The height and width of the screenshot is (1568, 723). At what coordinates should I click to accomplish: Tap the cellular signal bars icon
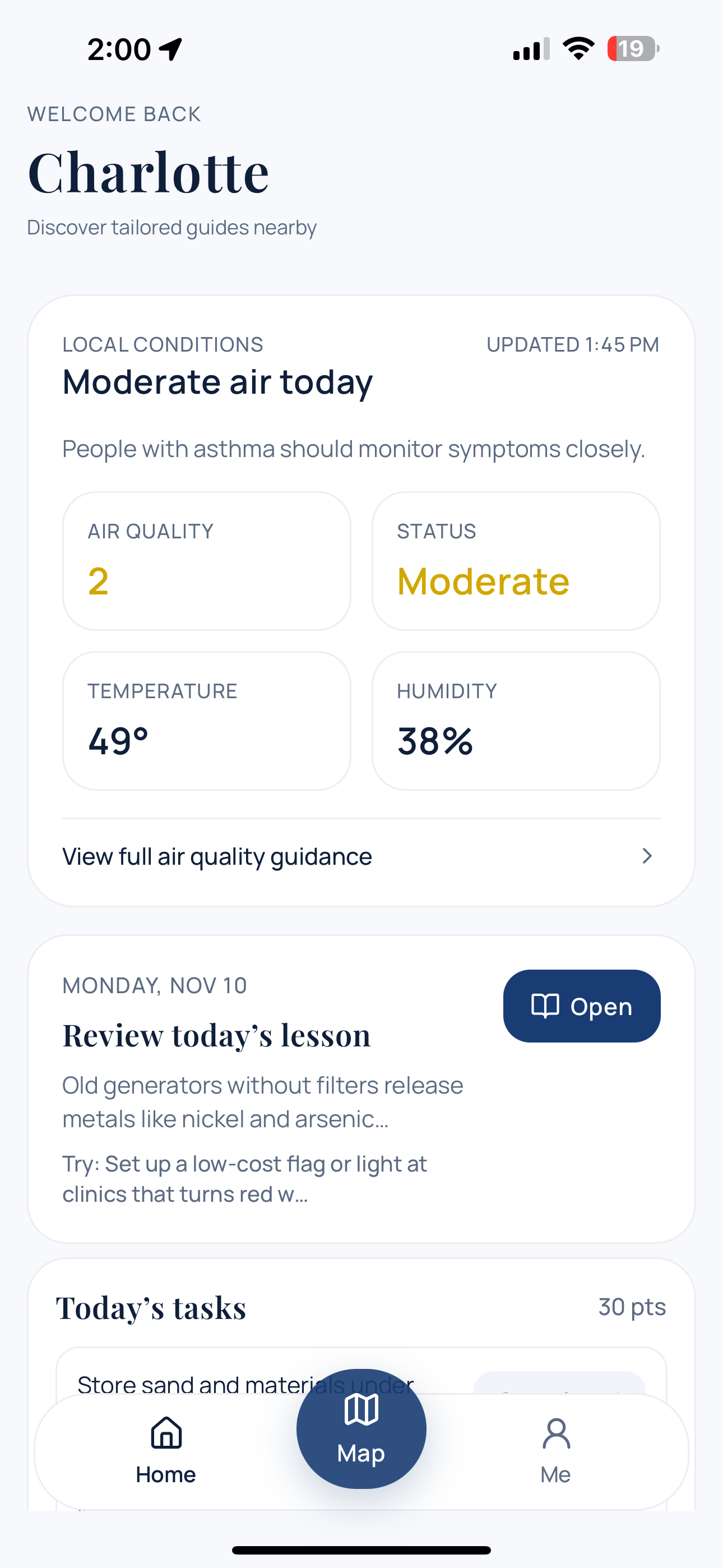(x=531, y=49)
